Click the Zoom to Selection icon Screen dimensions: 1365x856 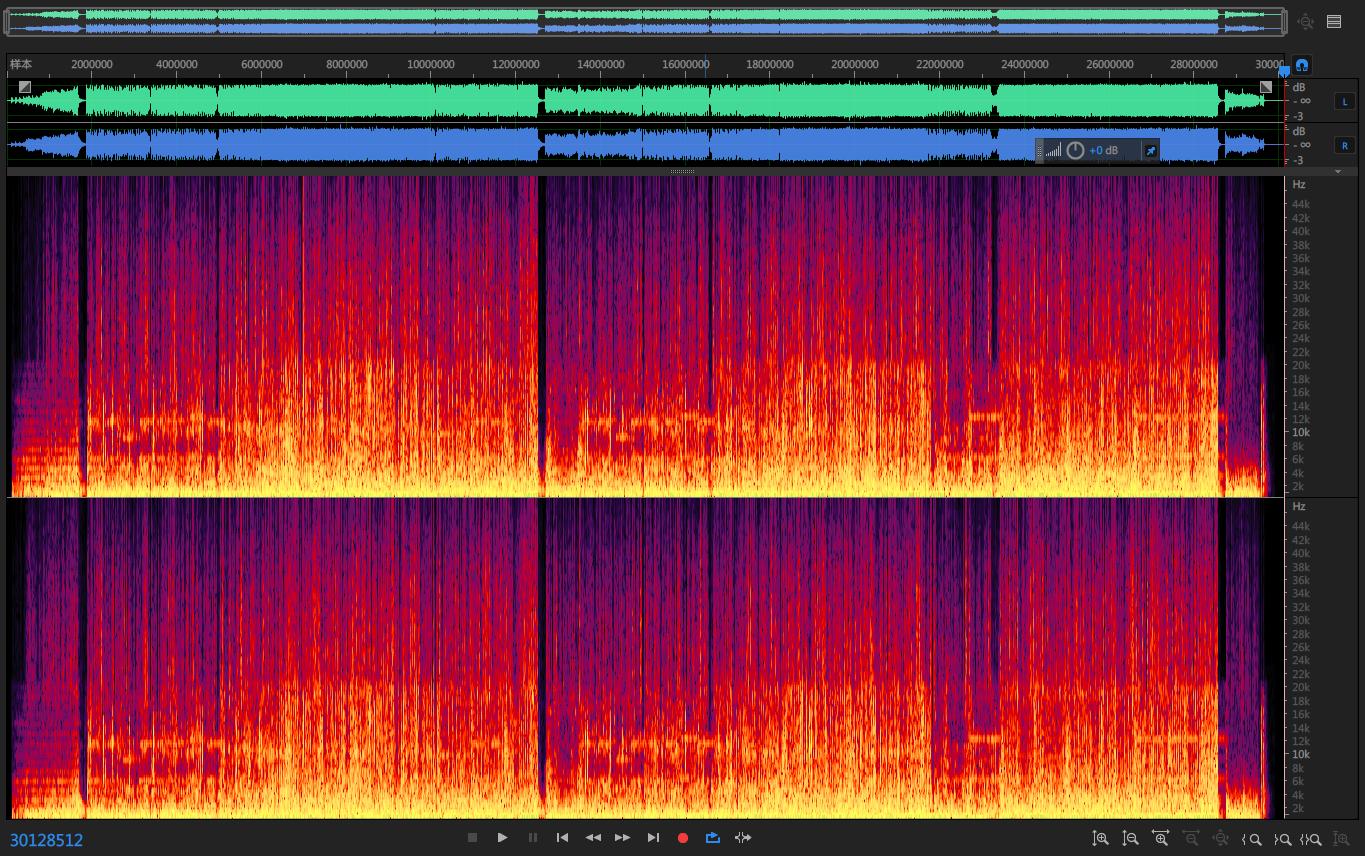click(x=1312, y=839)
